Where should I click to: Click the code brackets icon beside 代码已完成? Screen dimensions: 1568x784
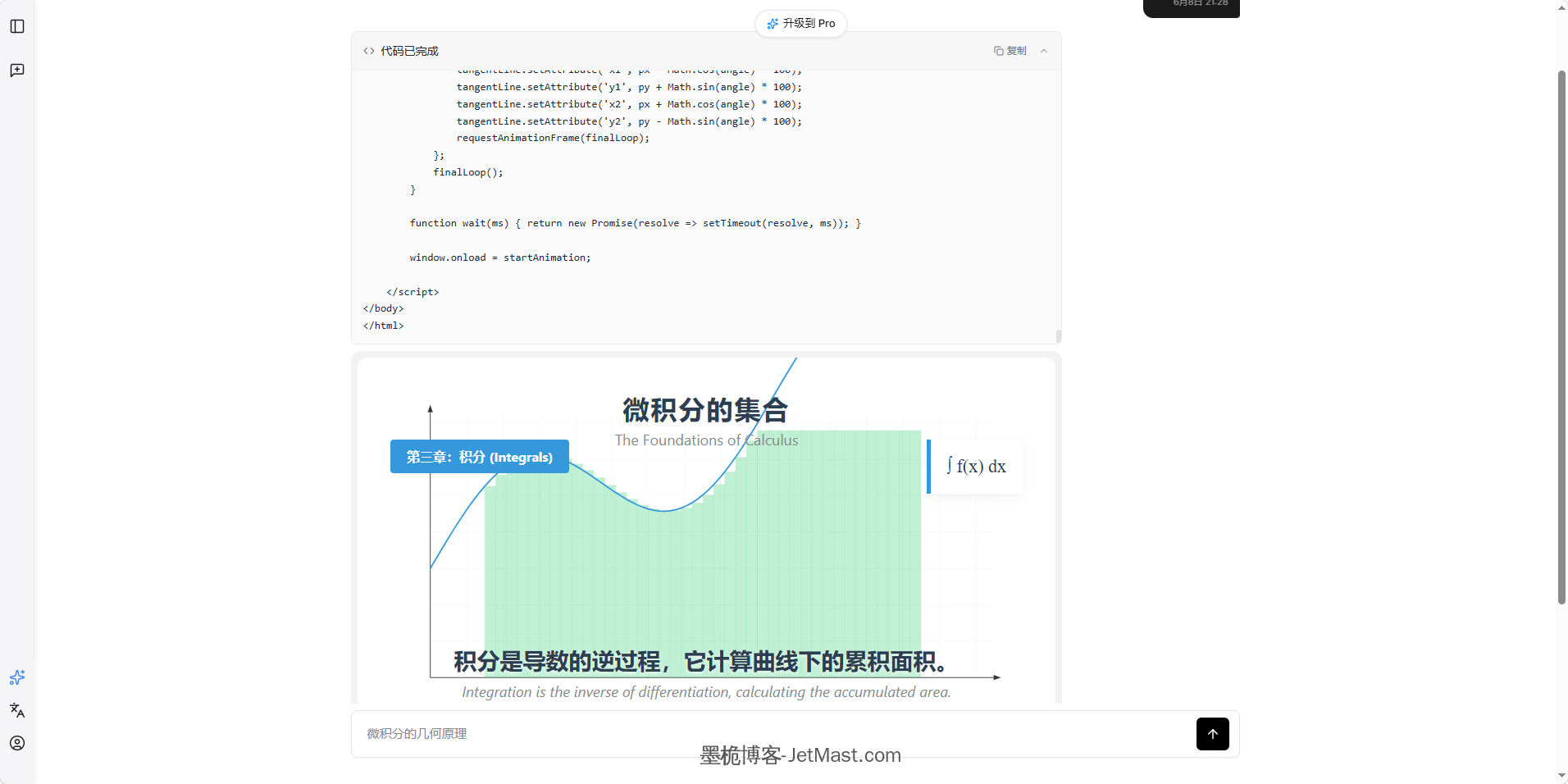click(369, 51)
